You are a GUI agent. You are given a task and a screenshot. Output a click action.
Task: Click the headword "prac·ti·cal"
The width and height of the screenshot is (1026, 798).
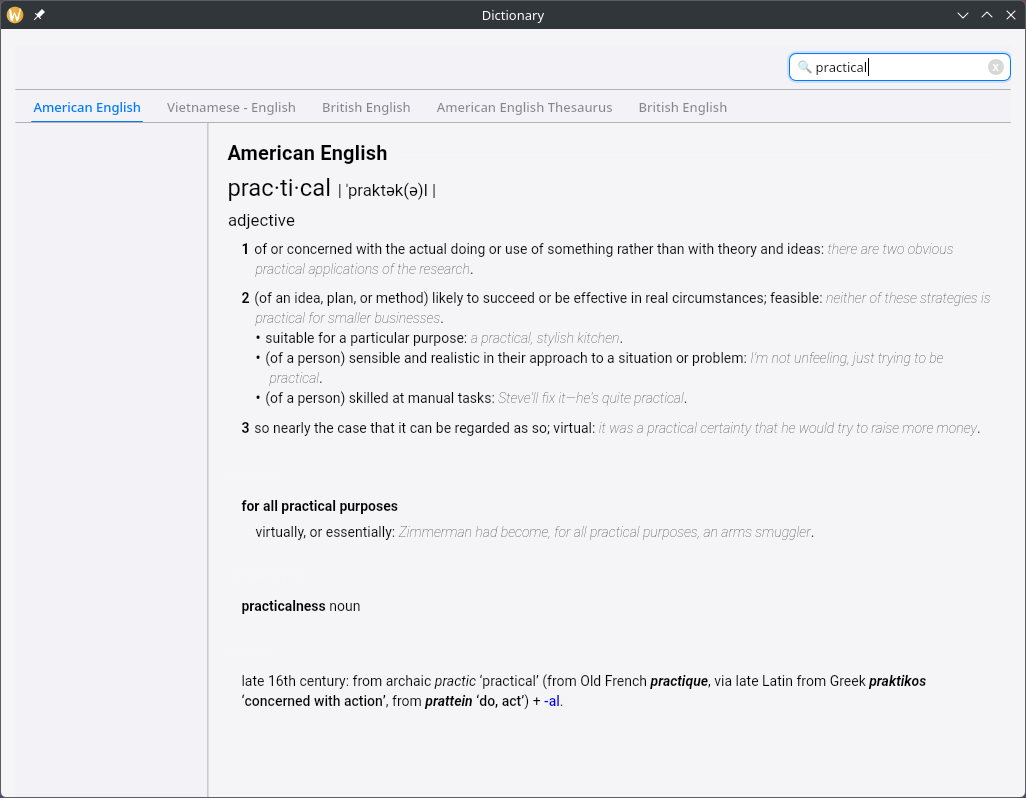click(x=279, y=188)
